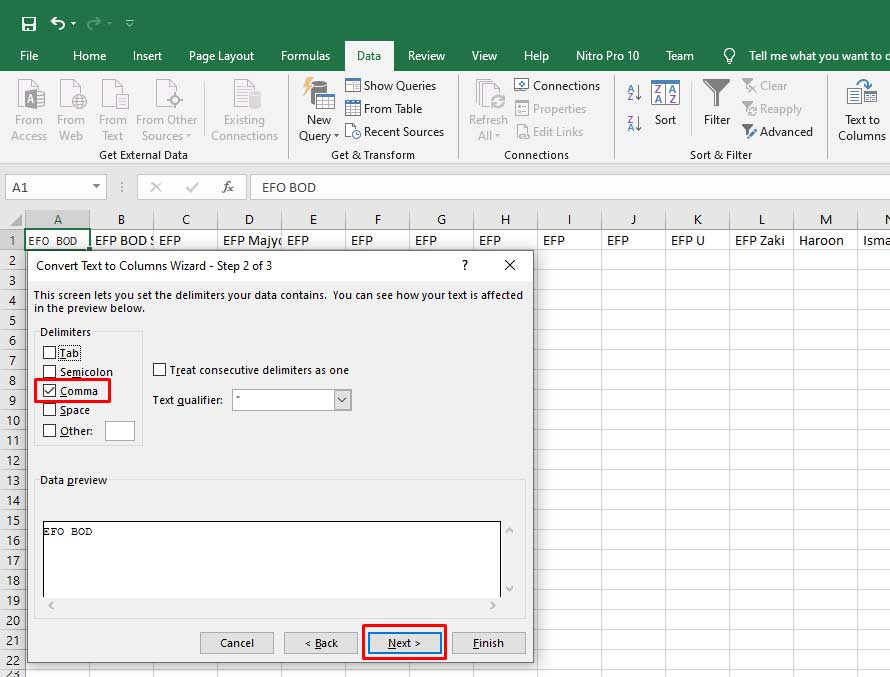Uncheck the Comma delimiter checkbox
This screenshot has width=890, height=677.
click(49, 390)
